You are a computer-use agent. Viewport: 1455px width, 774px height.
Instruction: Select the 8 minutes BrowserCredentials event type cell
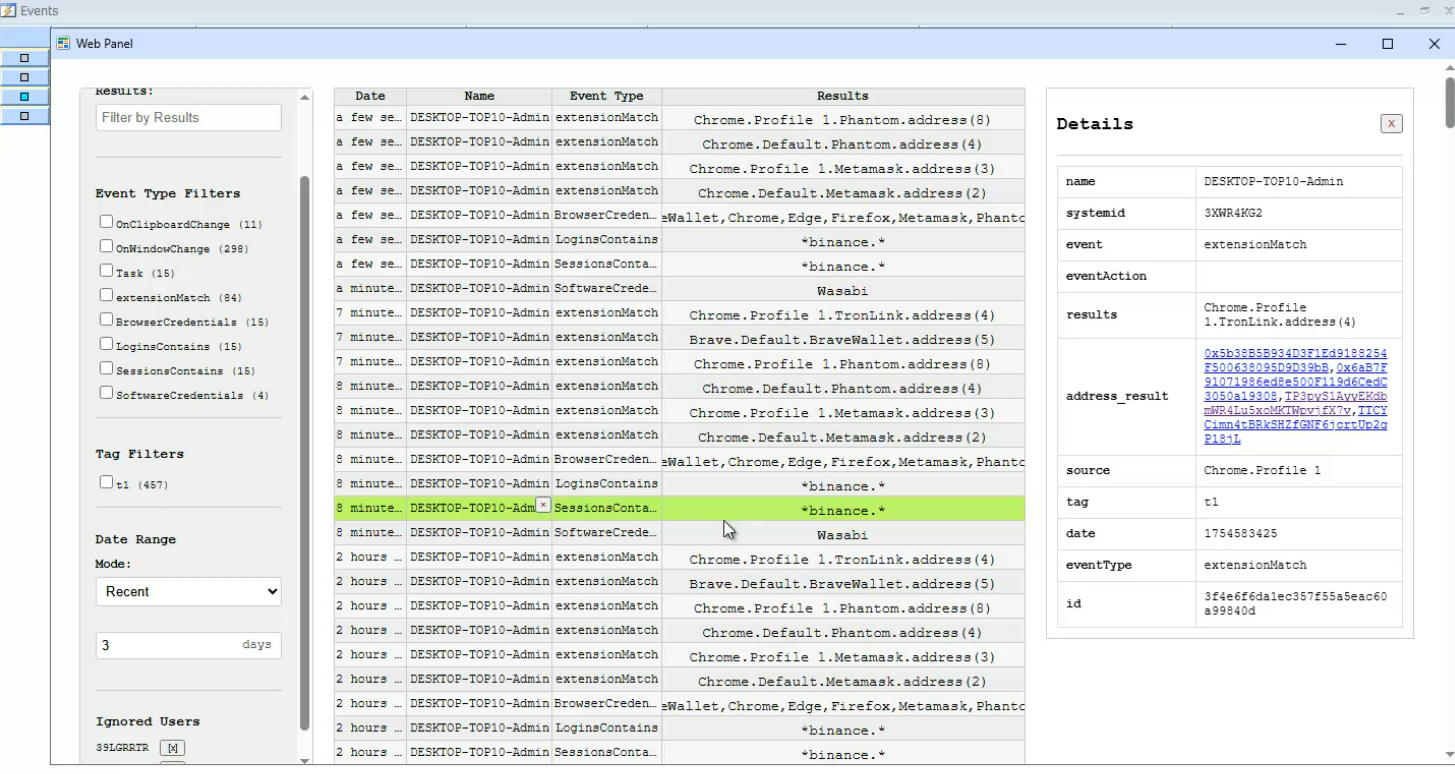coord(607,461)
